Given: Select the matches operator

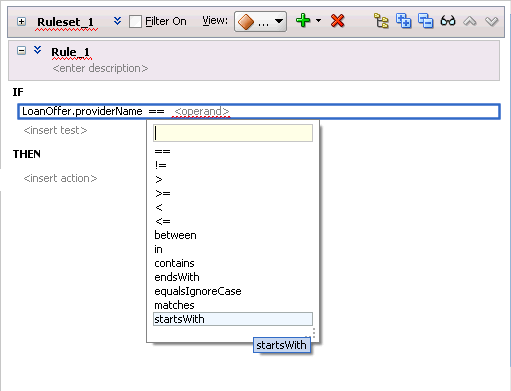Looking at the screenshot, I should pos(233,305).
